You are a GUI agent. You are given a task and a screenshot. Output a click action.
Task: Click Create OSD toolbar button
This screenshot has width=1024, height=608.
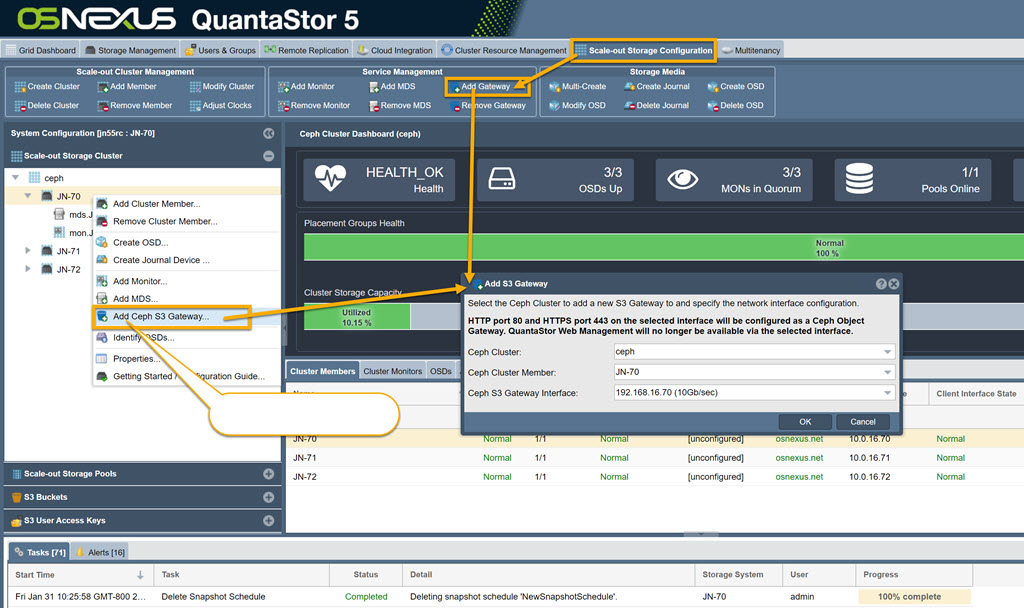(736, 86)
